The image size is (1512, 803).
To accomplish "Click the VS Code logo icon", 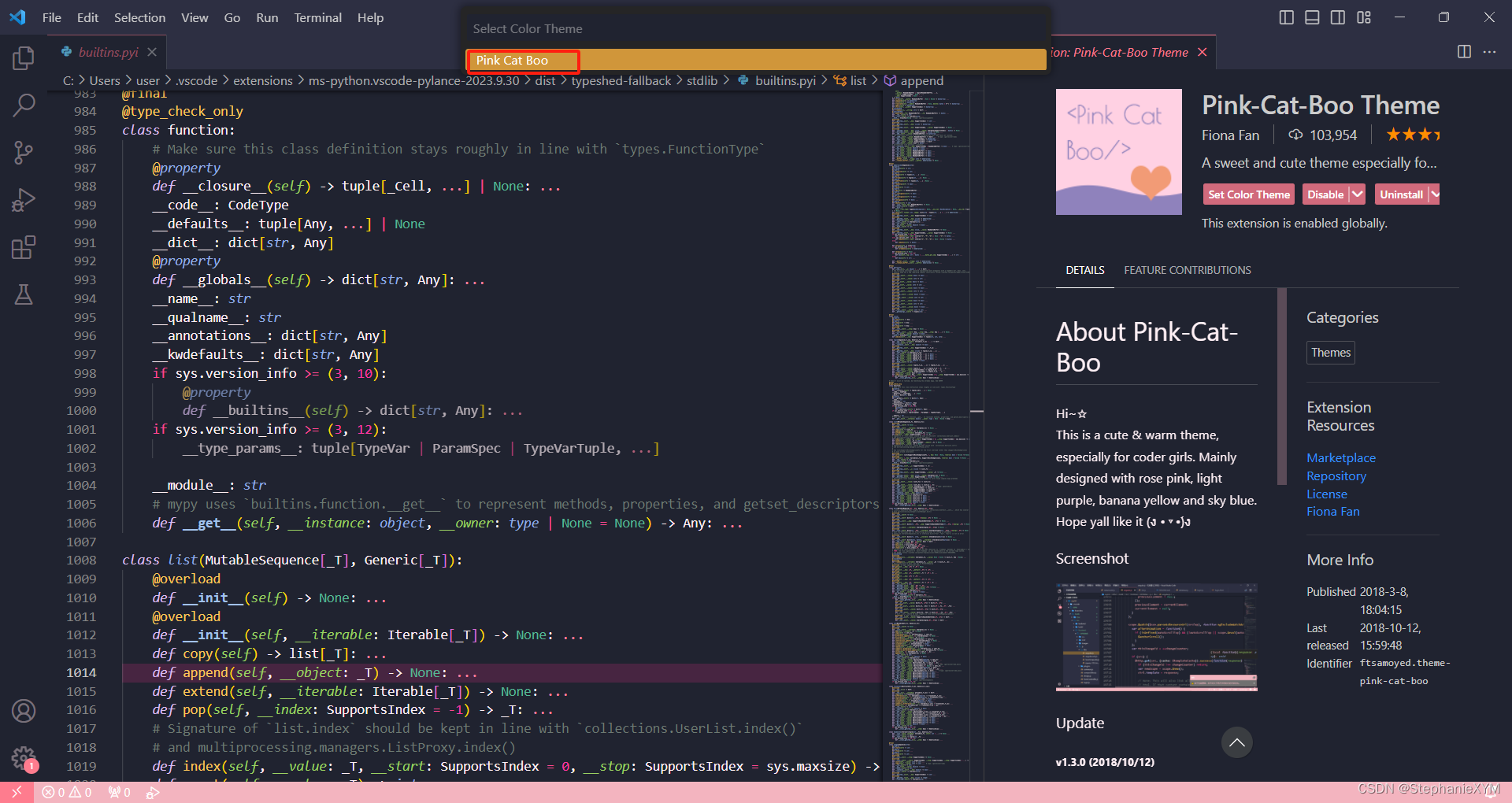I will 17,17.
